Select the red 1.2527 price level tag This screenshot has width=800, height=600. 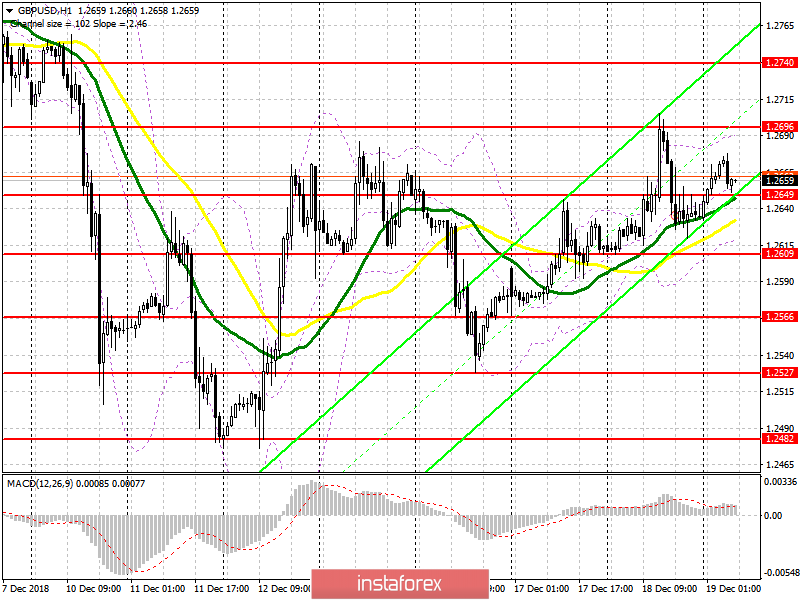[x=780, y=373]
